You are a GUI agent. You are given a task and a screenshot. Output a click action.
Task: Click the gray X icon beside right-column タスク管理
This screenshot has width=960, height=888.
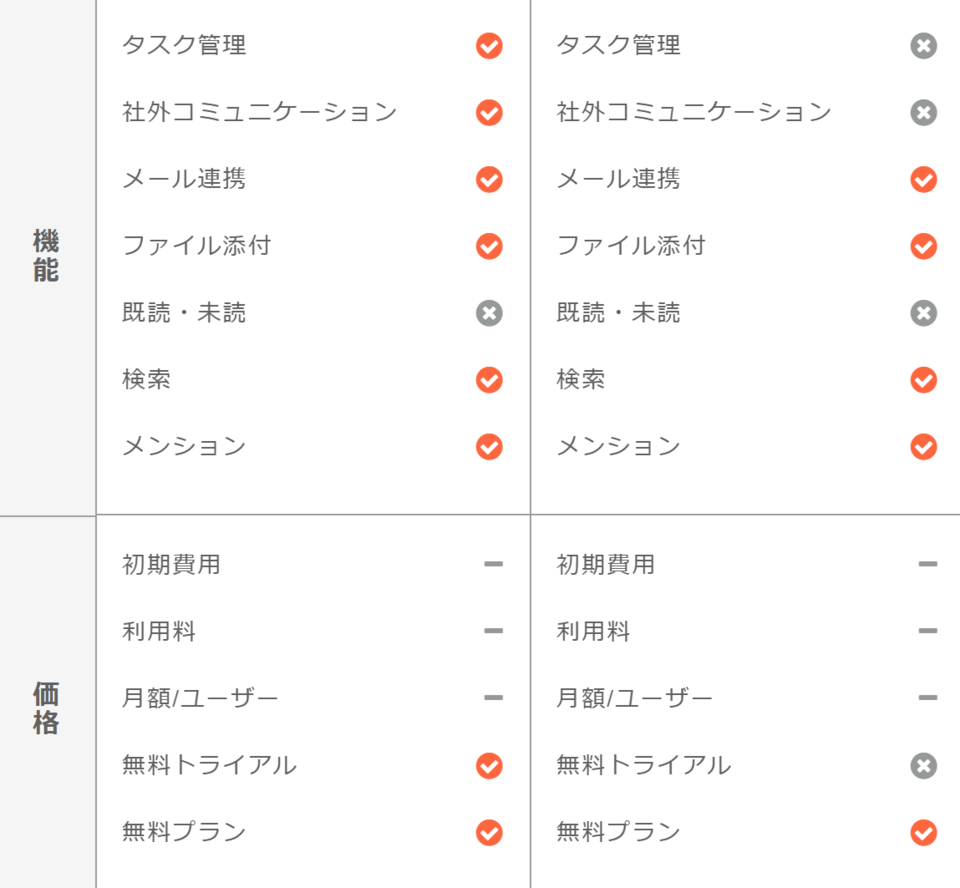(923, 46)
